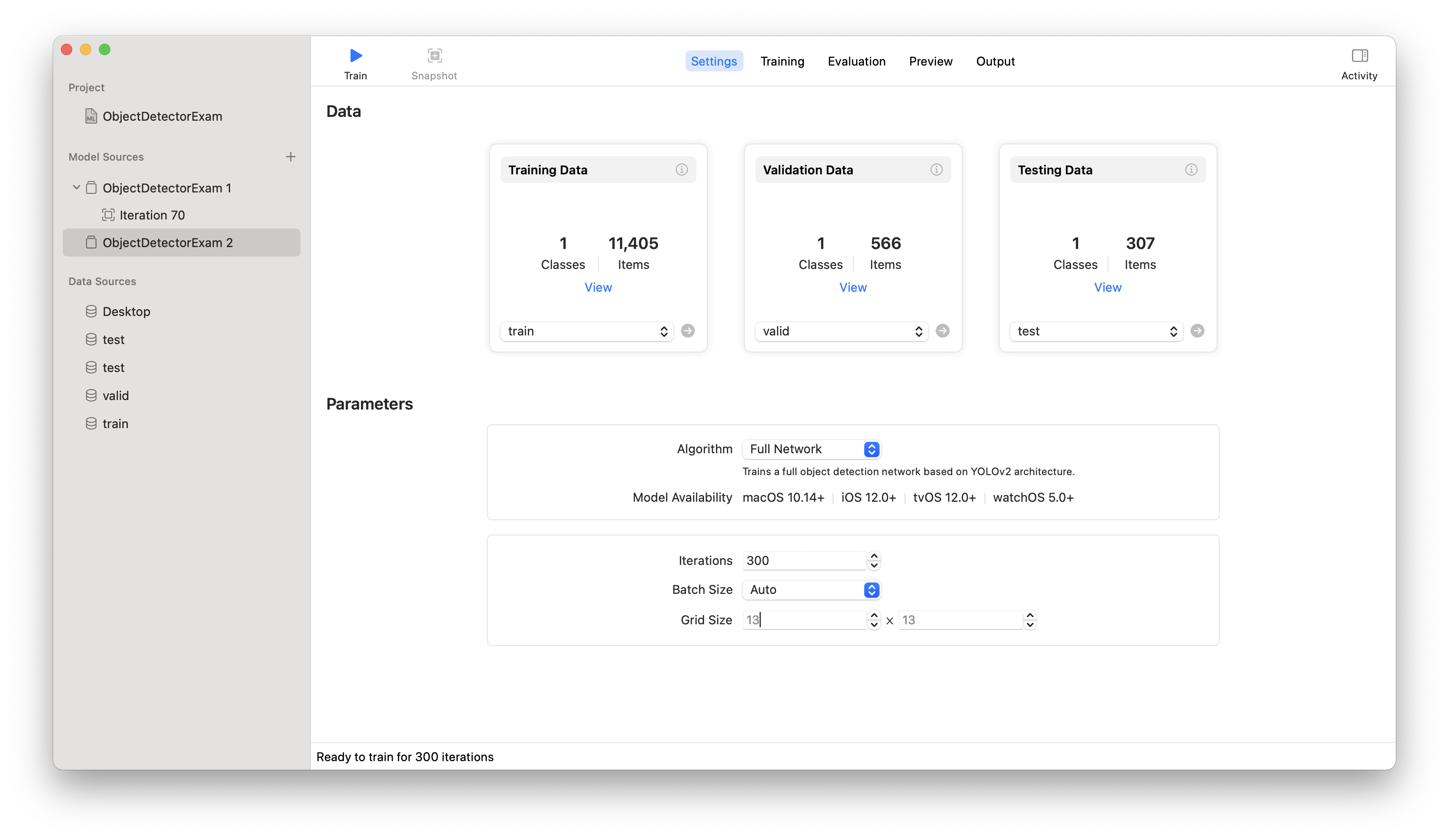Screen dimensions: 1449x840
Task: Open the Training Data train dropdown
Action: click(x=586, y=331)
